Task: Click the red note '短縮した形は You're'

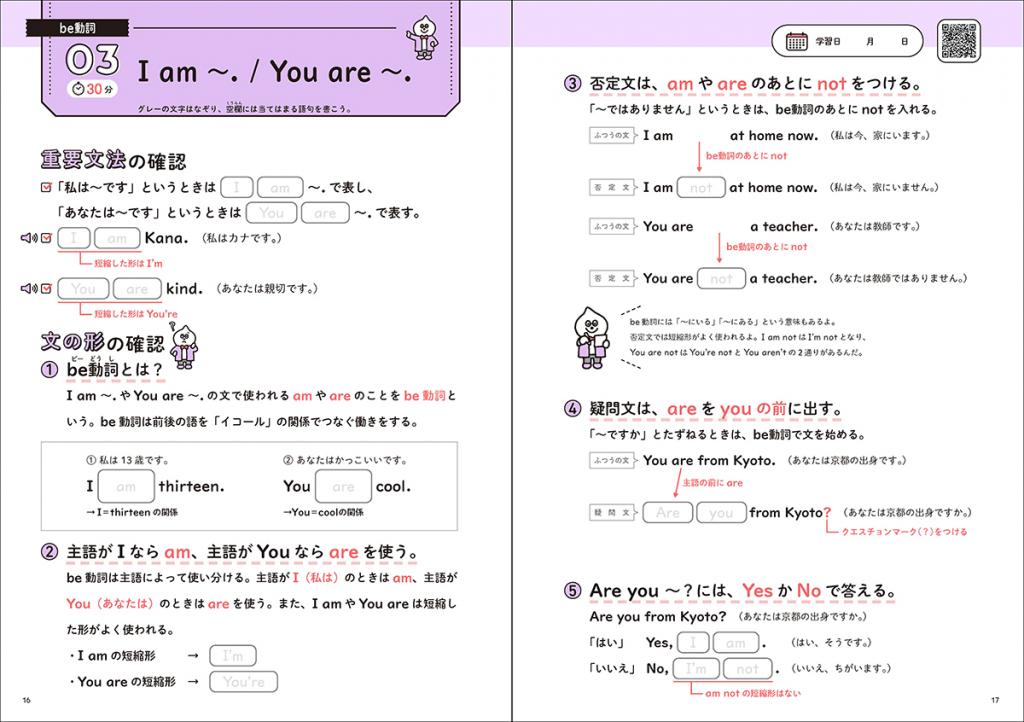Action: coord(136,314)
